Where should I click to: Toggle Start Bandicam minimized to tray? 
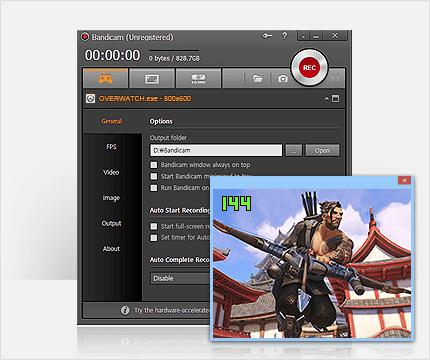[154, 176]
